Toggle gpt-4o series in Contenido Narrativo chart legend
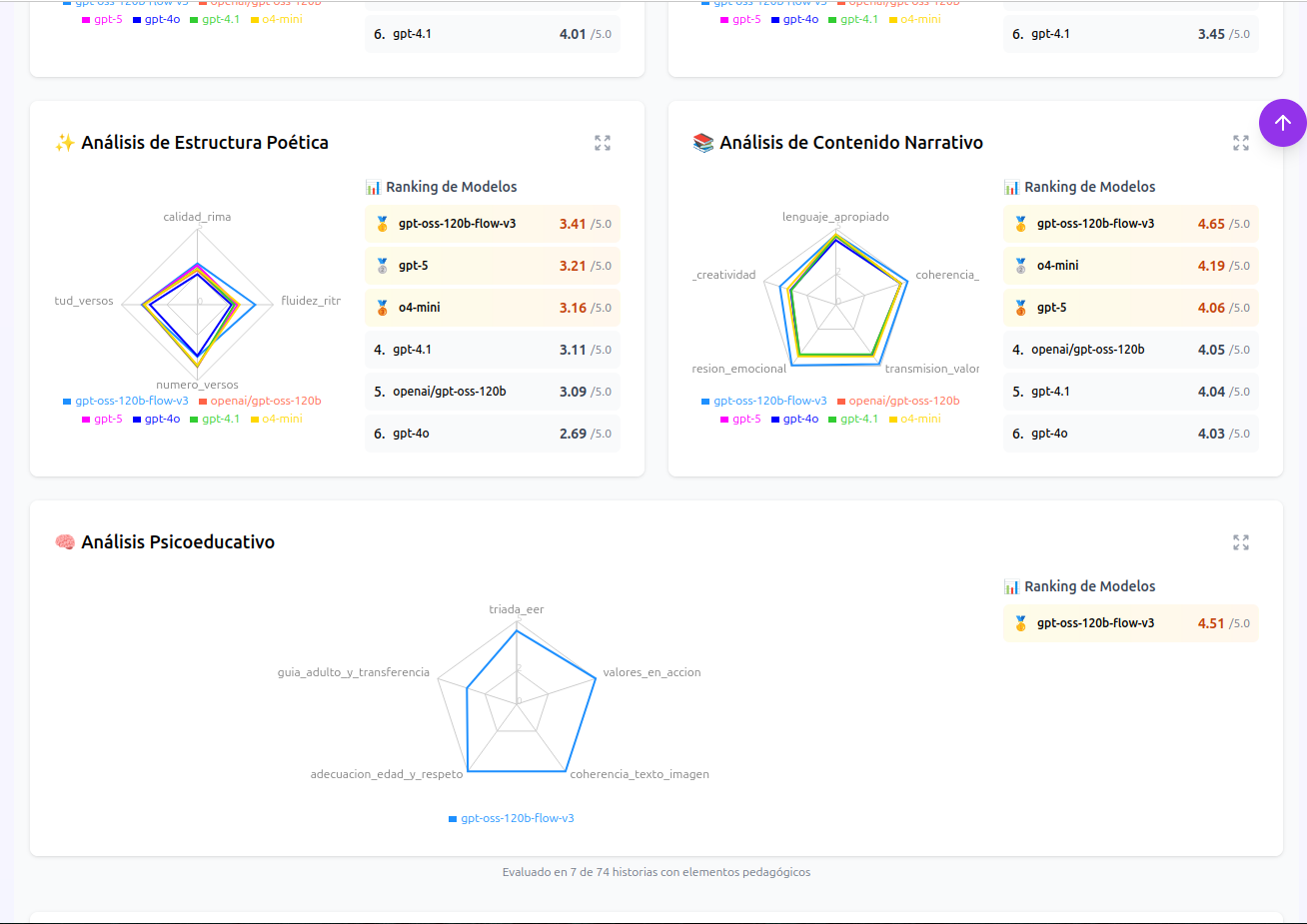Viewport: 1307px width, 924px height. [x=795, y=419]
